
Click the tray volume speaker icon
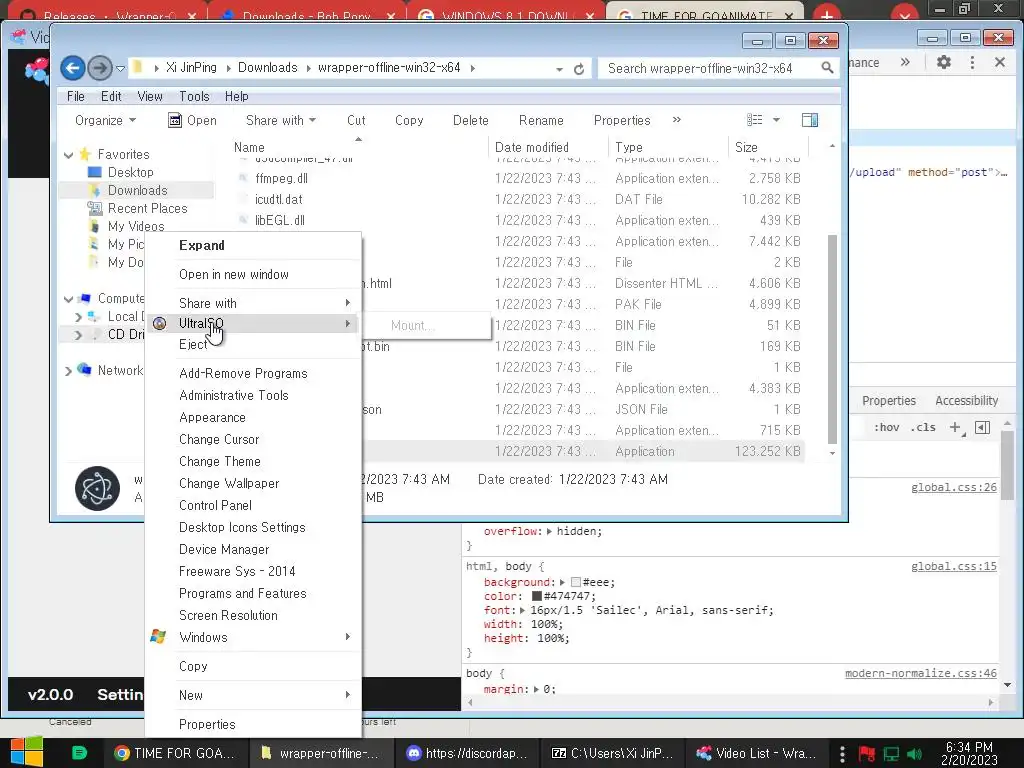point(915,754)
